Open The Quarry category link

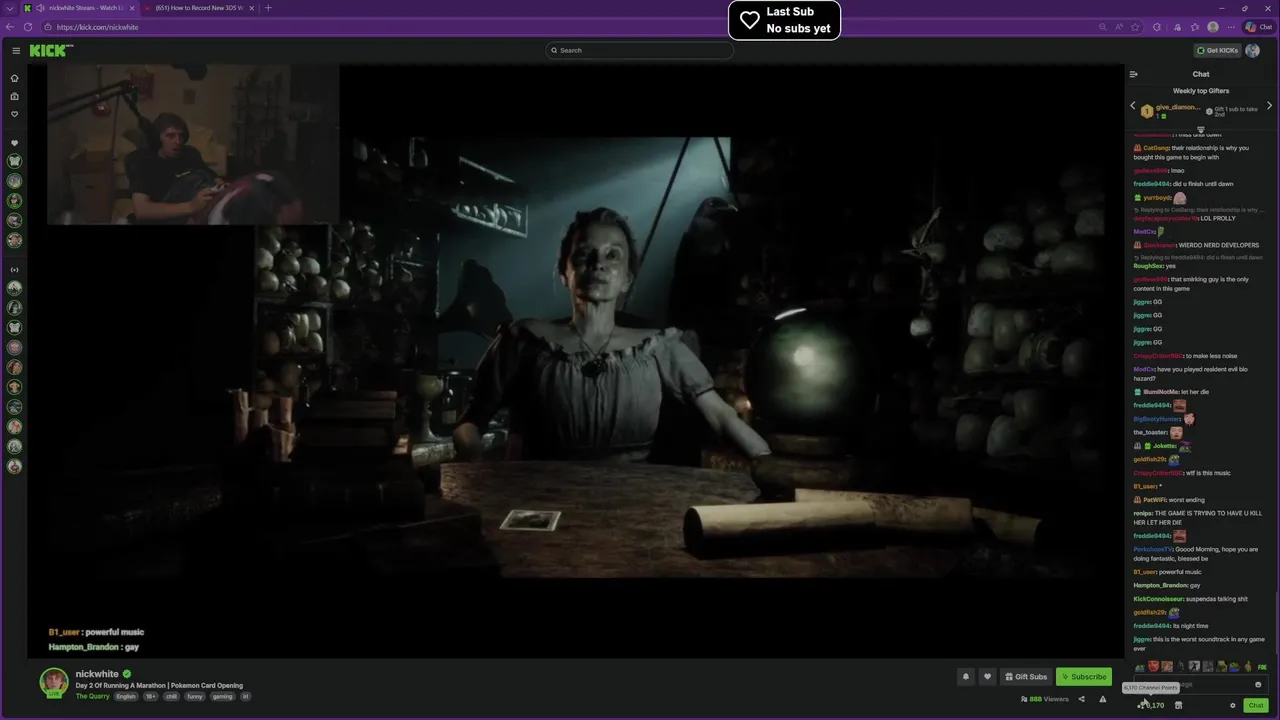point(93,696)
